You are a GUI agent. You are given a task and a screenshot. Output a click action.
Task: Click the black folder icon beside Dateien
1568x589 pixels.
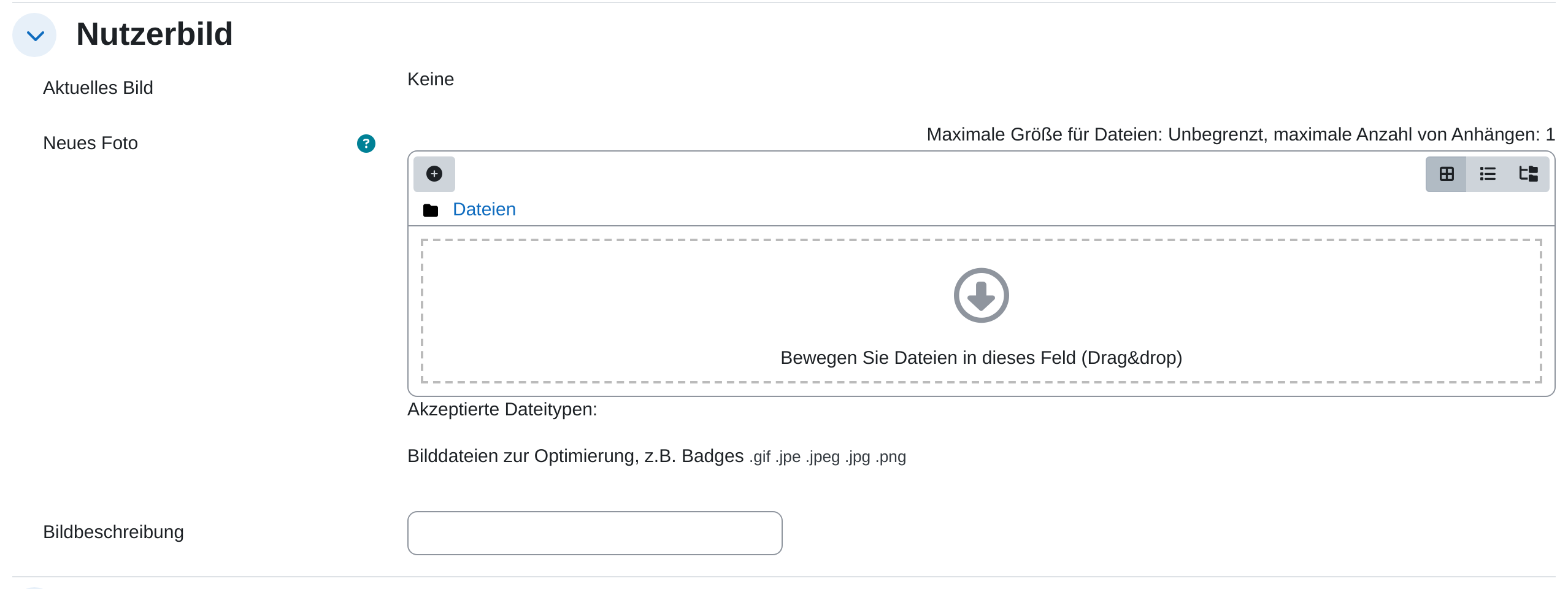point(431,210)
